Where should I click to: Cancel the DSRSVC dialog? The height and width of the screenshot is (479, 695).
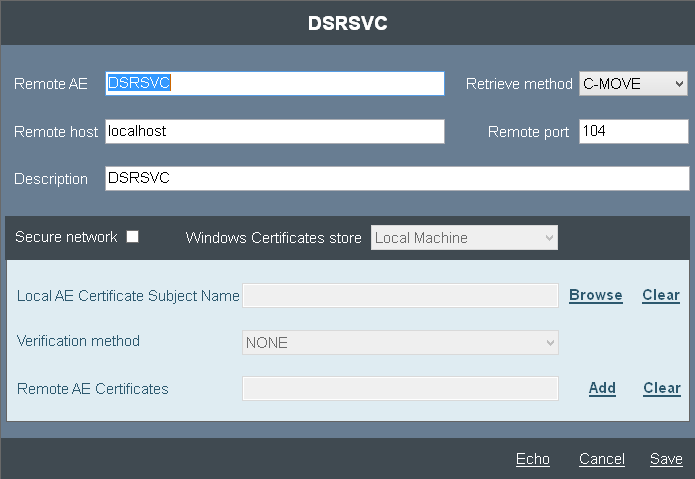[602, 459]
